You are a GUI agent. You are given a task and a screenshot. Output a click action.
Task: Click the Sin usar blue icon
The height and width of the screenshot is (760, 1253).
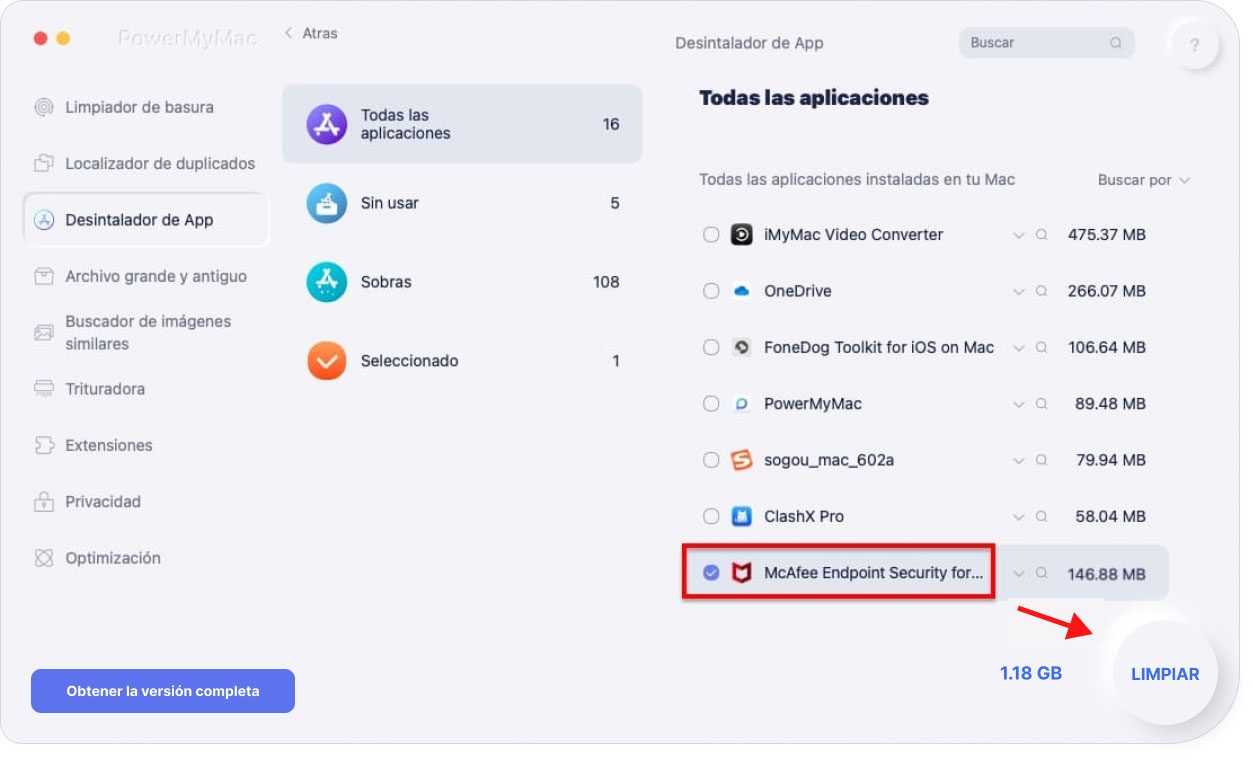click(327, 203)
